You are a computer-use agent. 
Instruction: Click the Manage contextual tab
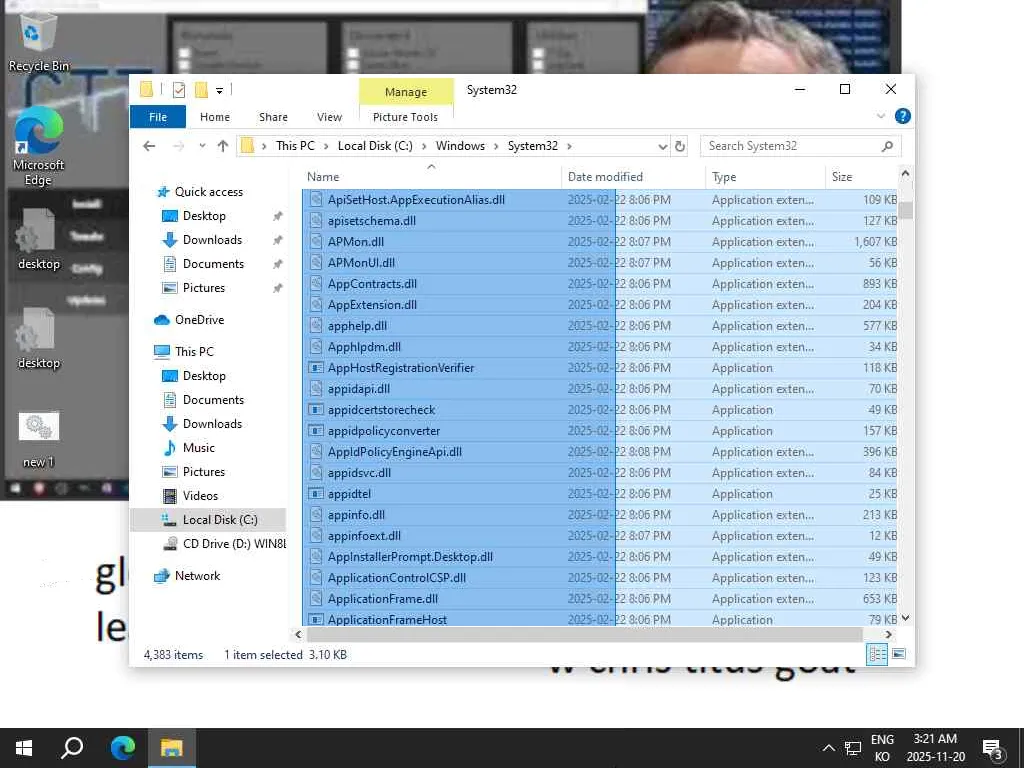pyautogui.click(x=406, y=92)
